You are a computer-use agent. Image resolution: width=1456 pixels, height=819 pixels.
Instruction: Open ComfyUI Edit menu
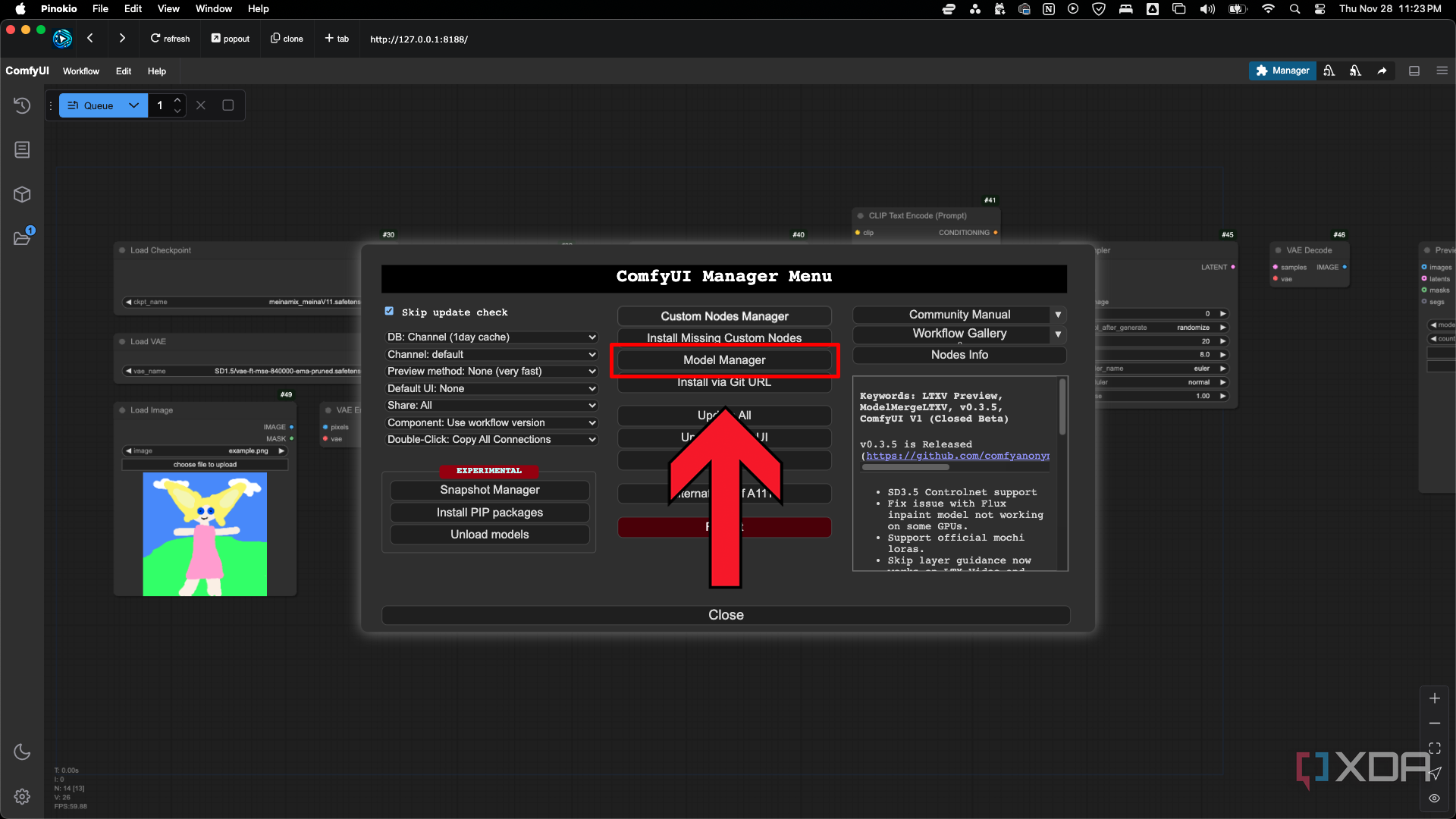124,71
